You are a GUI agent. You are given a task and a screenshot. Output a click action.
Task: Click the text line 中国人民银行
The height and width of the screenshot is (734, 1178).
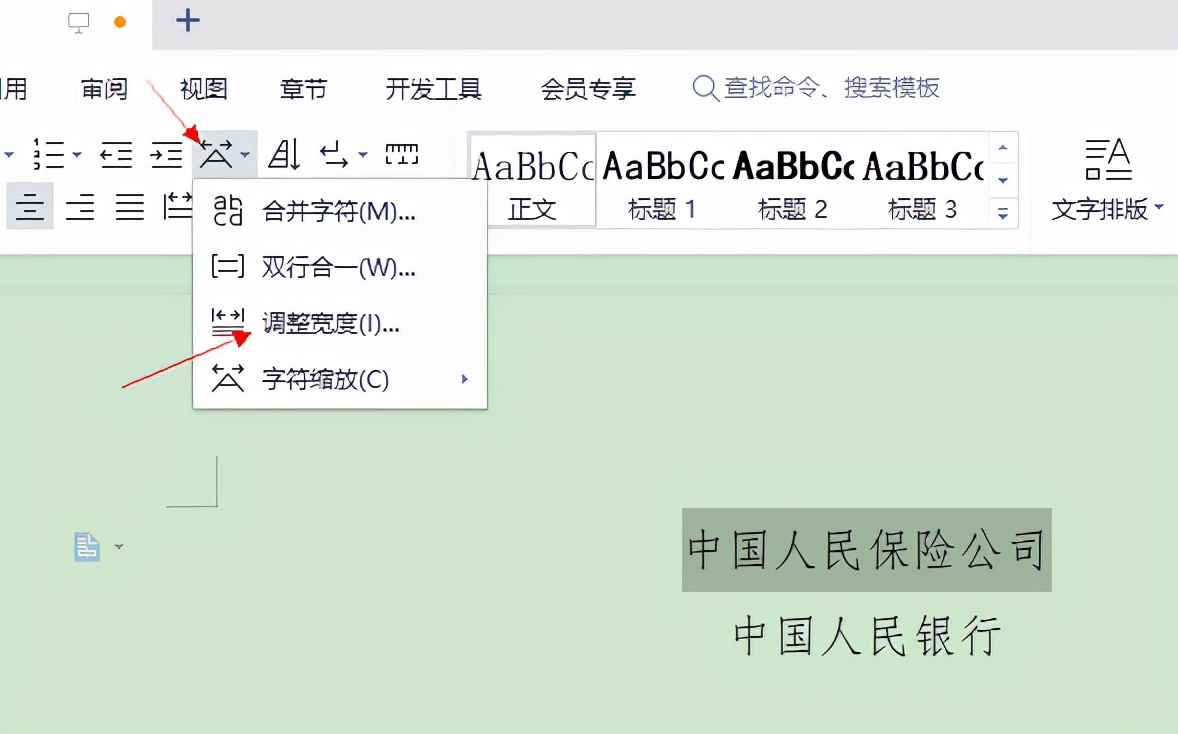[867, 636]
